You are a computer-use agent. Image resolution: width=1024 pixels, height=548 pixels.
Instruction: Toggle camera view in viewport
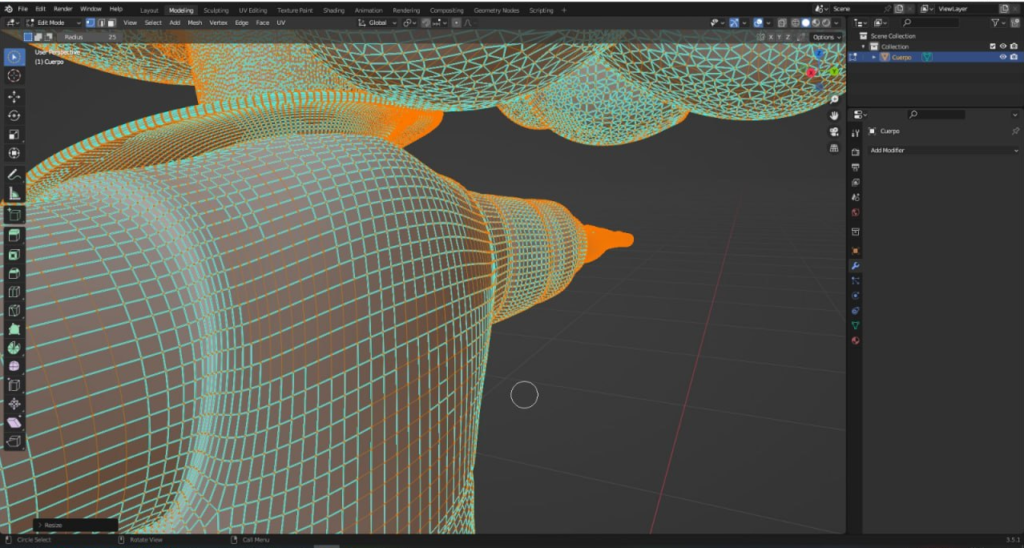tap(834, 131)
